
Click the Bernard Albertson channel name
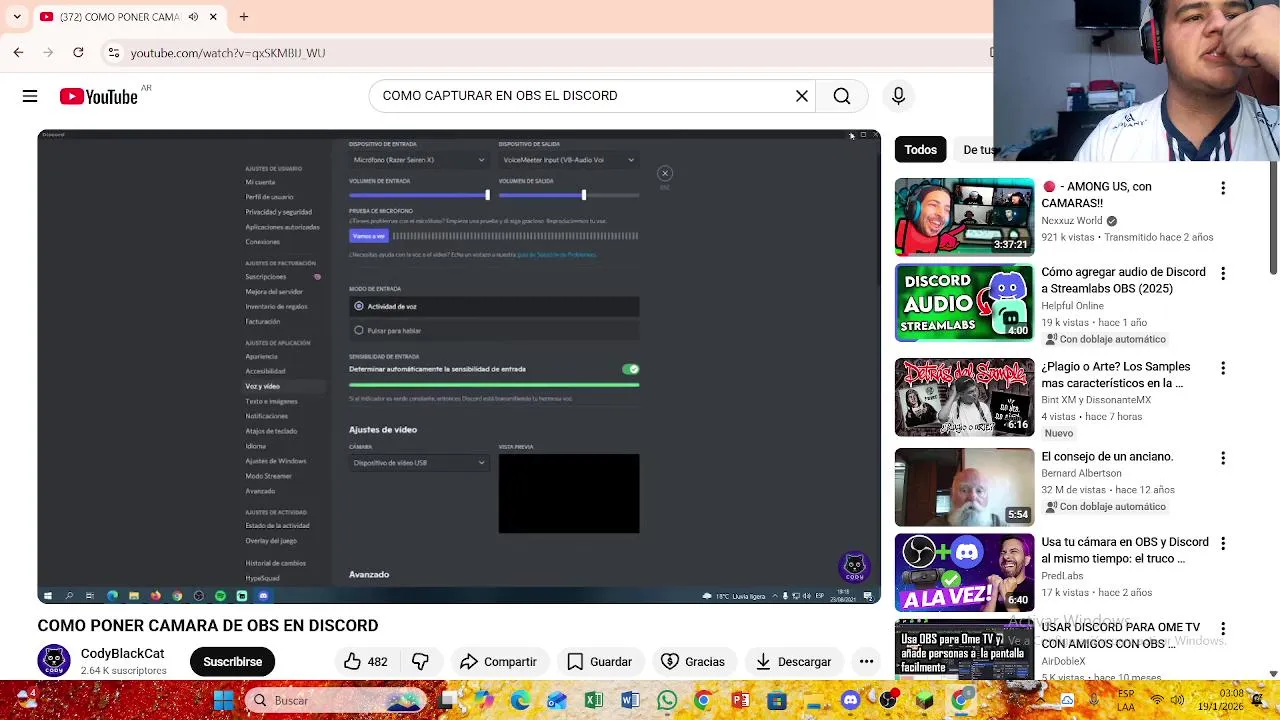click(x=1081, y=473)
